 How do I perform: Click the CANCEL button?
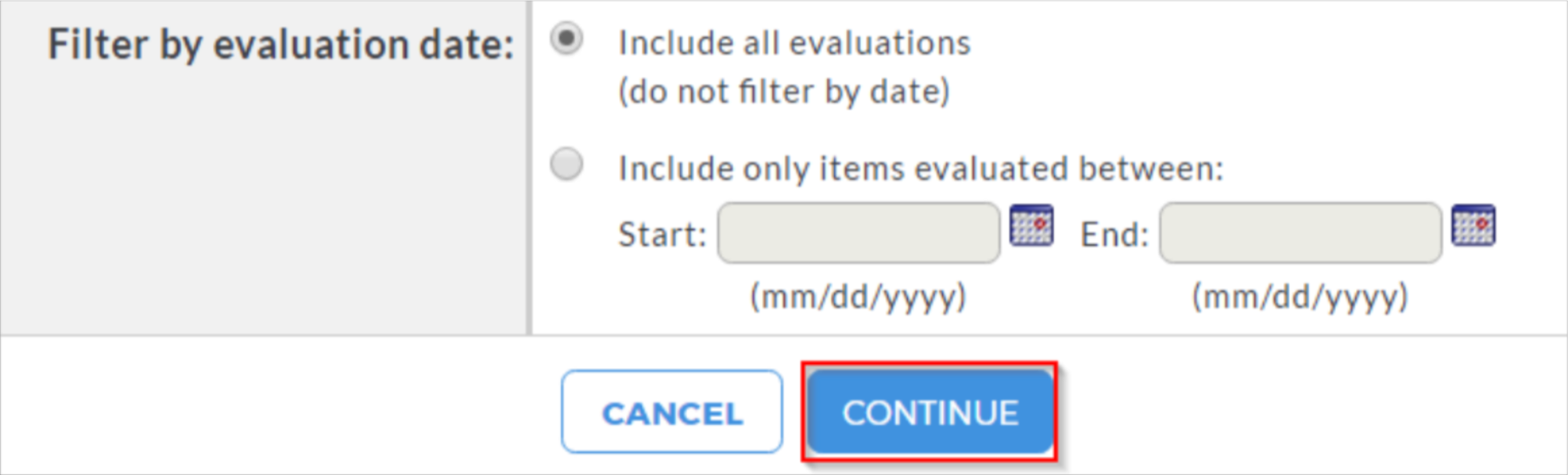coord(672,412)
